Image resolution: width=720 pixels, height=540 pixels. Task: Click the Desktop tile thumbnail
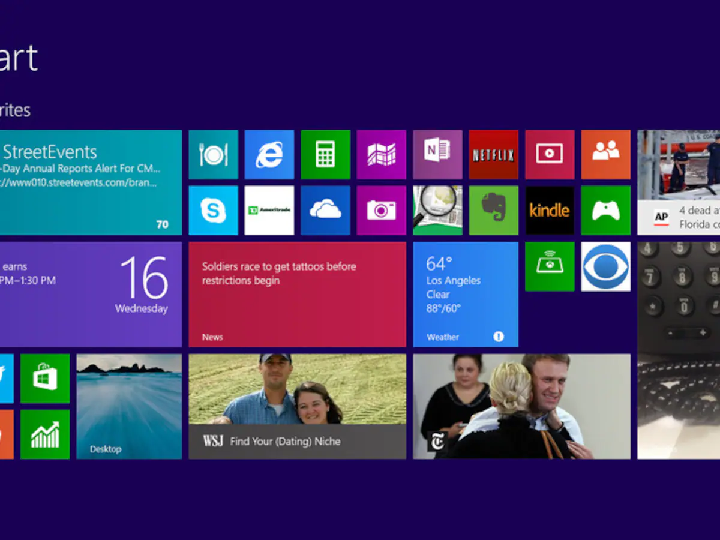pyautogui.click(x=129, y=406)
